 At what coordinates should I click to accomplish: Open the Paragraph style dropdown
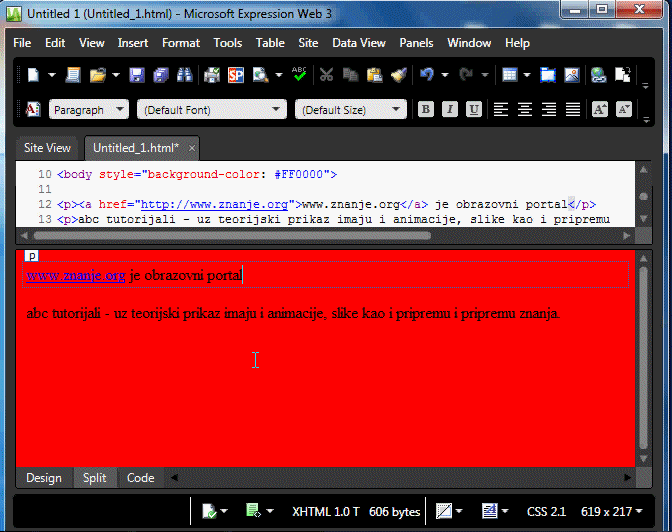(88, 109)
